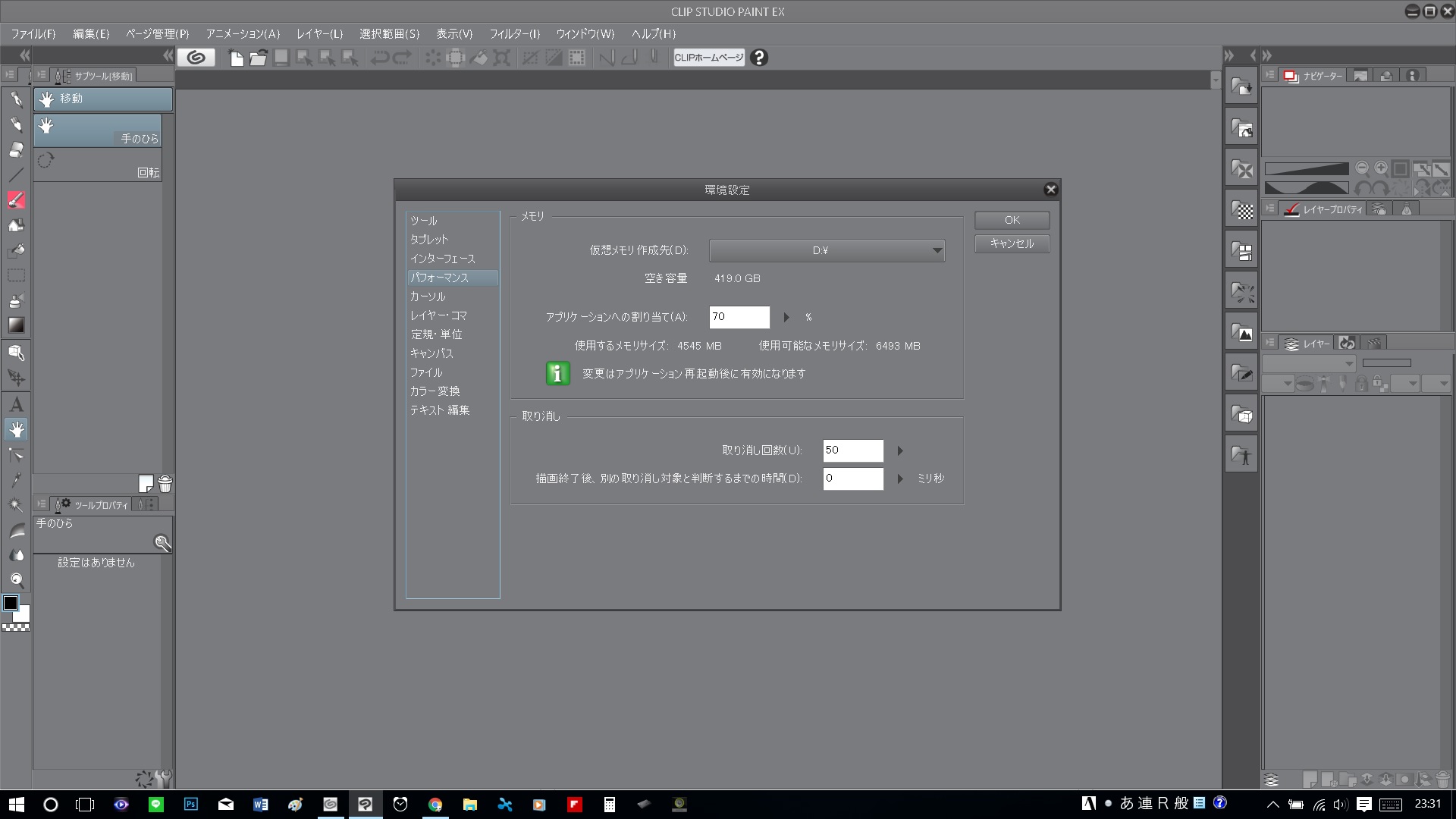Click the tool property wrench icon
1456x819 pixels.
point(163,778)
